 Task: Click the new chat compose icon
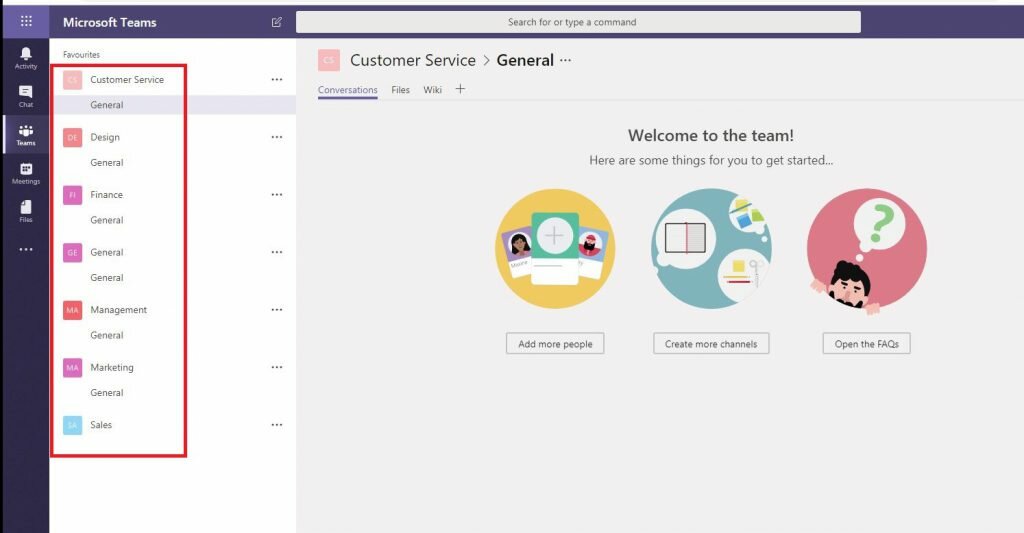[277, 22]
